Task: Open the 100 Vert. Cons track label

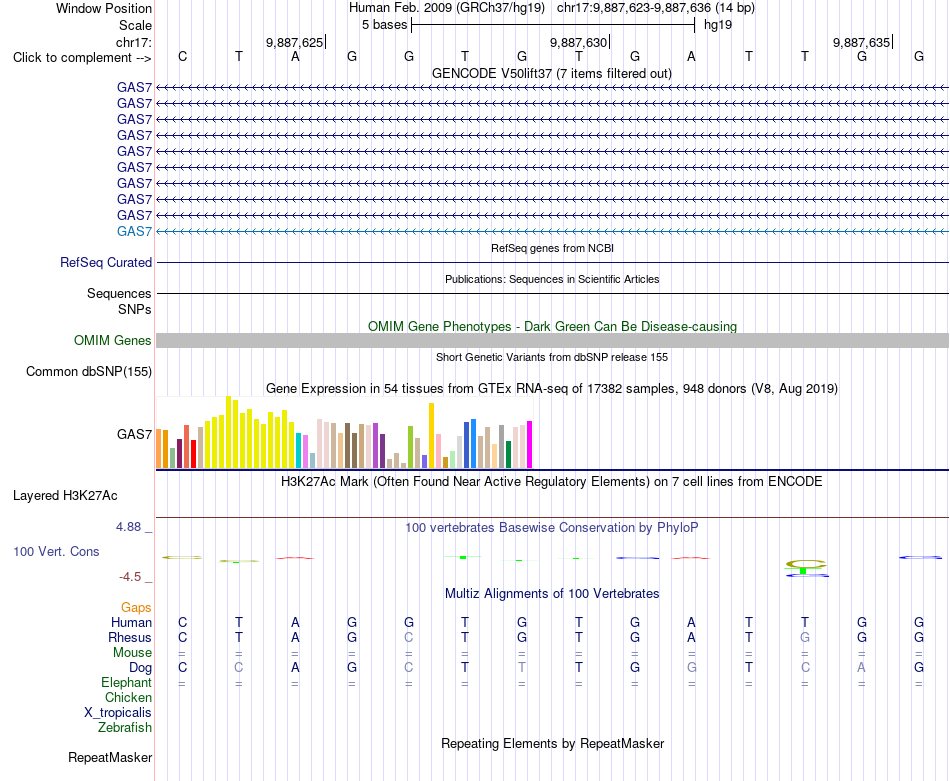Action: tap(56, 551)
